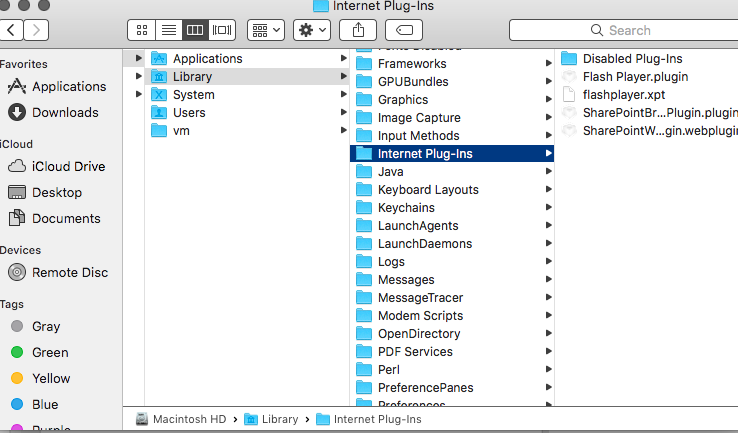Select the Blue tag
The image size is (738, 433).
[x=35, y=404]
